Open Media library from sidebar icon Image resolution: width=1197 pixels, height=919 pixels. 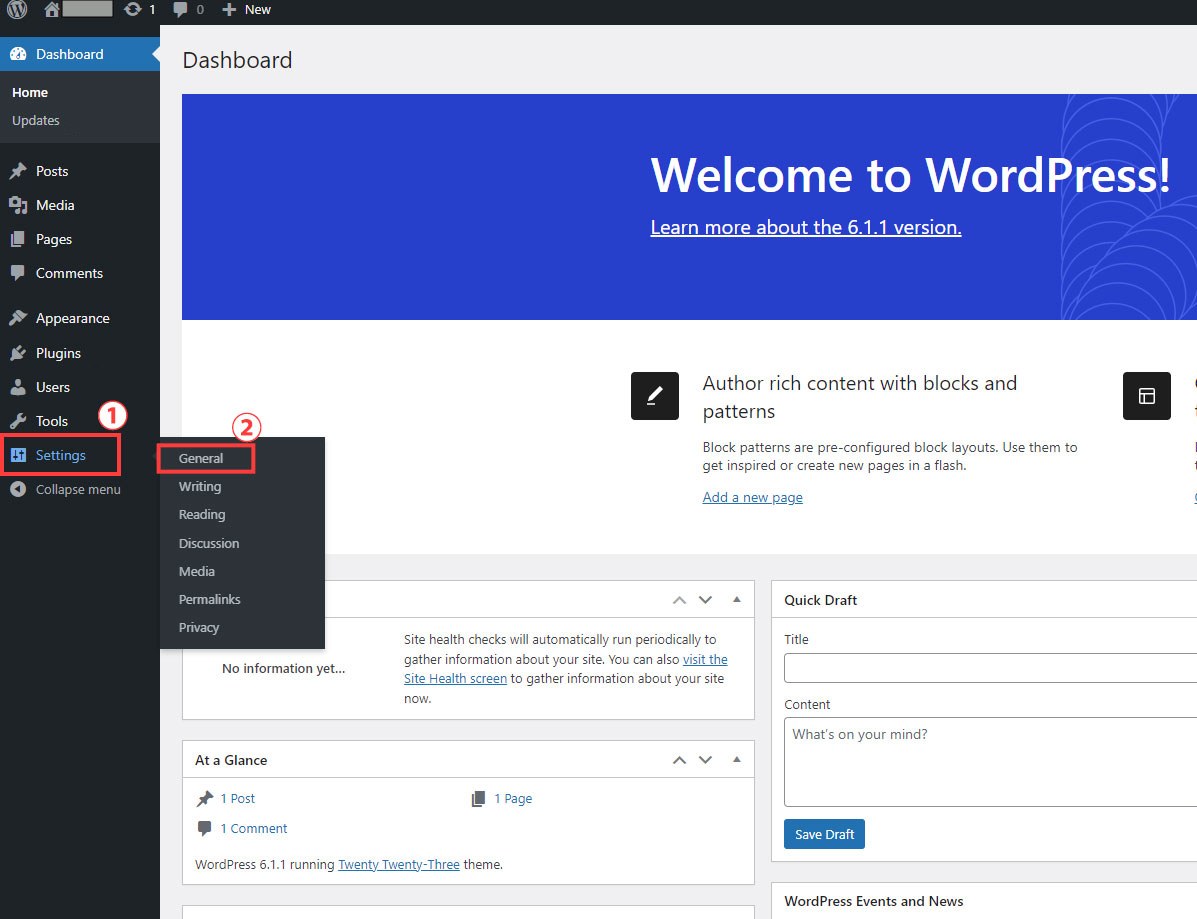point(18,205)
